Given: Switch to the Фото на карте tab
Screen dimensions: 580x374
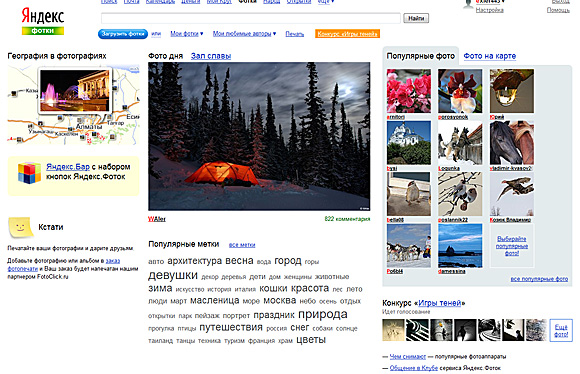Looking at the screenshot, I should [x=489, y=56].
